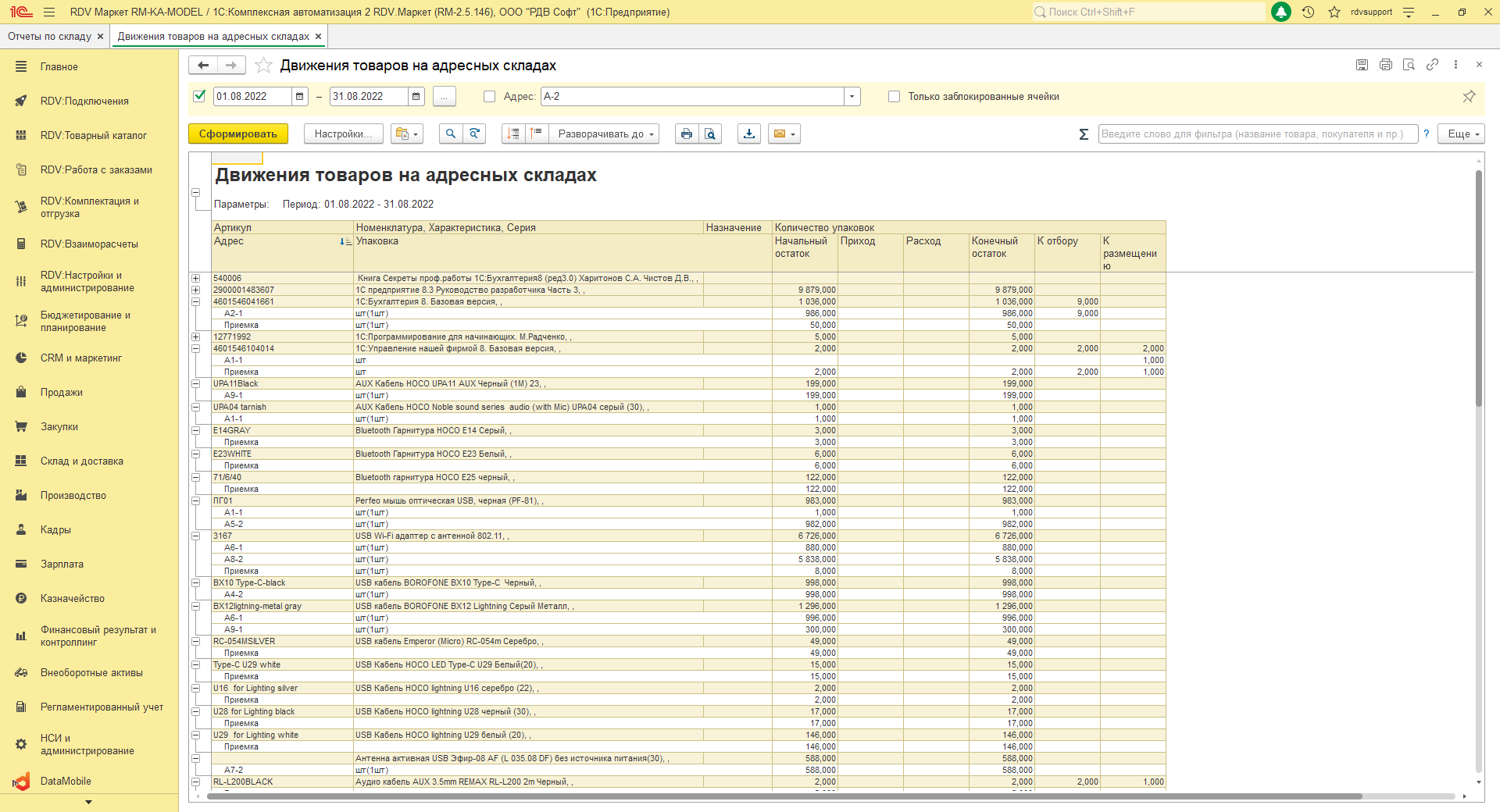This screenshot has height=812, width=1500.
Task: Click the print preview icon in report toolbar
Action: coord(709,134)
